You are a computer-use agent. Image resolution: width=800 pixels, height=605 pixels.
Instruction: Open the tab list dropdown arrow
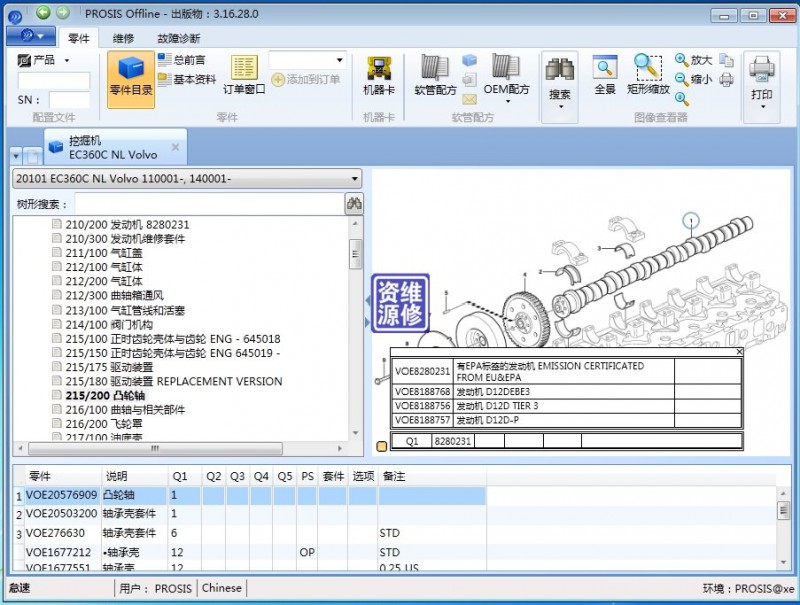point(16,155)
